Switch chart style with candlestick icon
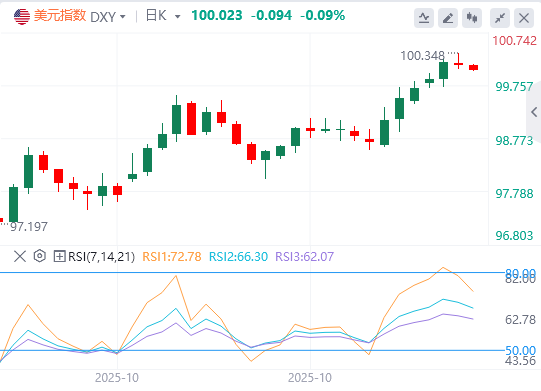Image resolution: width=541 pixels, height=391 pixels. click(x=472, y=18)
